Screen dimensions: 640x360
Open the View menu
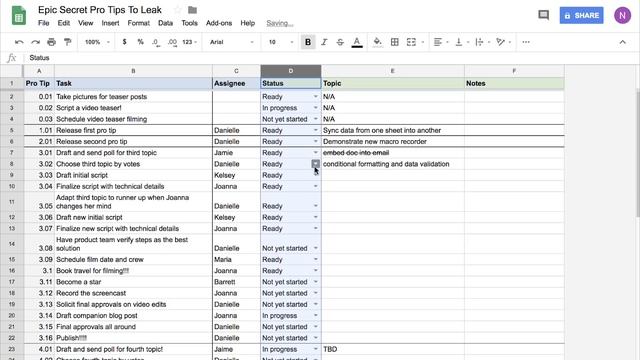(x=86, y=23)
